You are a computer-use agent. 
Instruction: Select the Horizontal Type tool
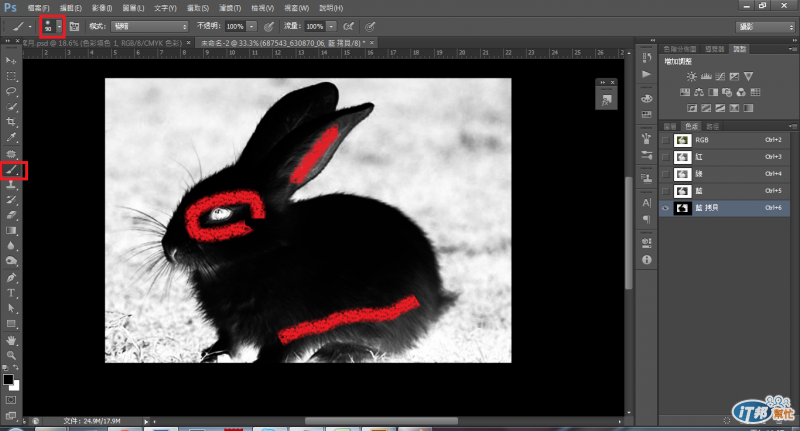(x=11, y=293)
